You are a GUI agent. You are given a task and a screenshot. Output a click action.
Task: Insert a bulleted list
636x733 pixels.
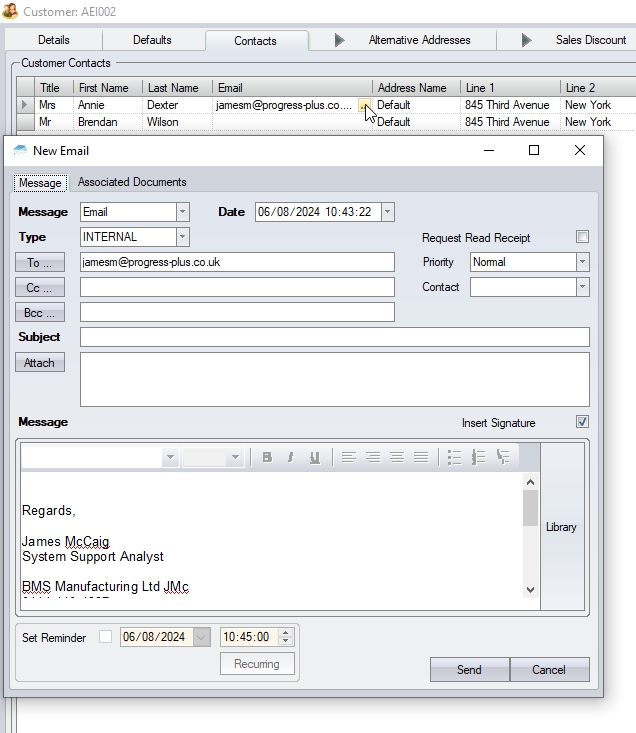tap(454, 457)
